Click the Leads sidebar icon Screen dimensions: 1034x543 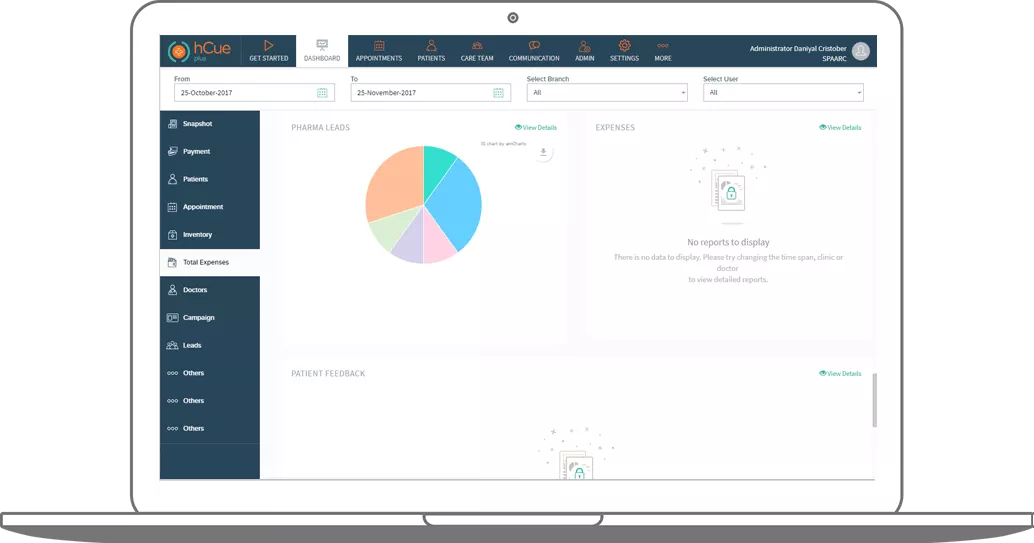[172, 345]
